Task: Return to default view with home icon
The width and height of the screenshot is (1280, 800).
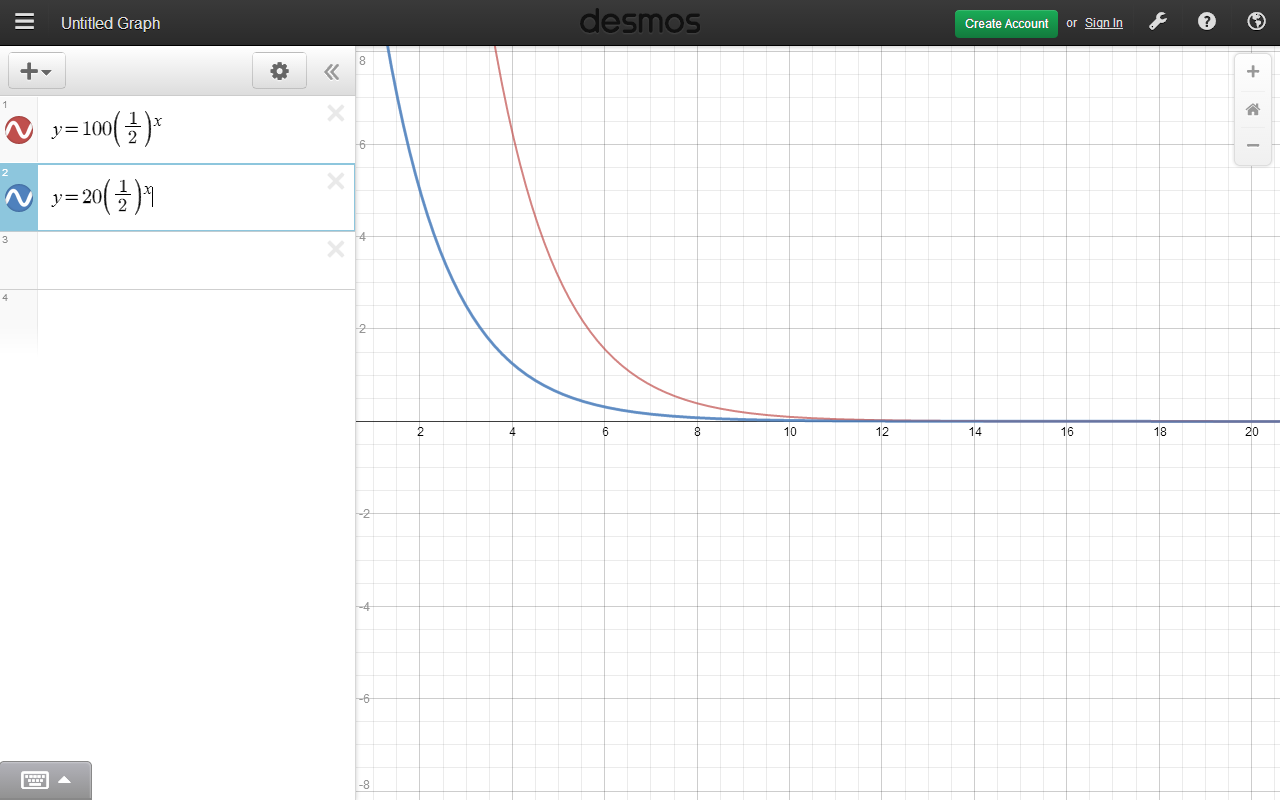Action: pyautogui.click(x=1252, y=109)
